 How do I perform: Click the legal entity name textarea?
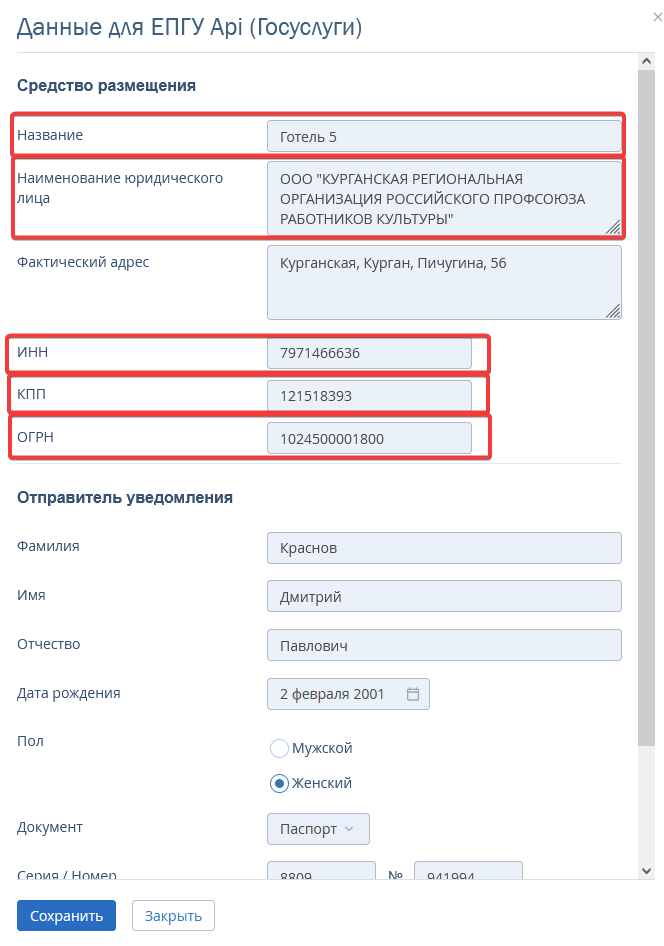[444, 198]
